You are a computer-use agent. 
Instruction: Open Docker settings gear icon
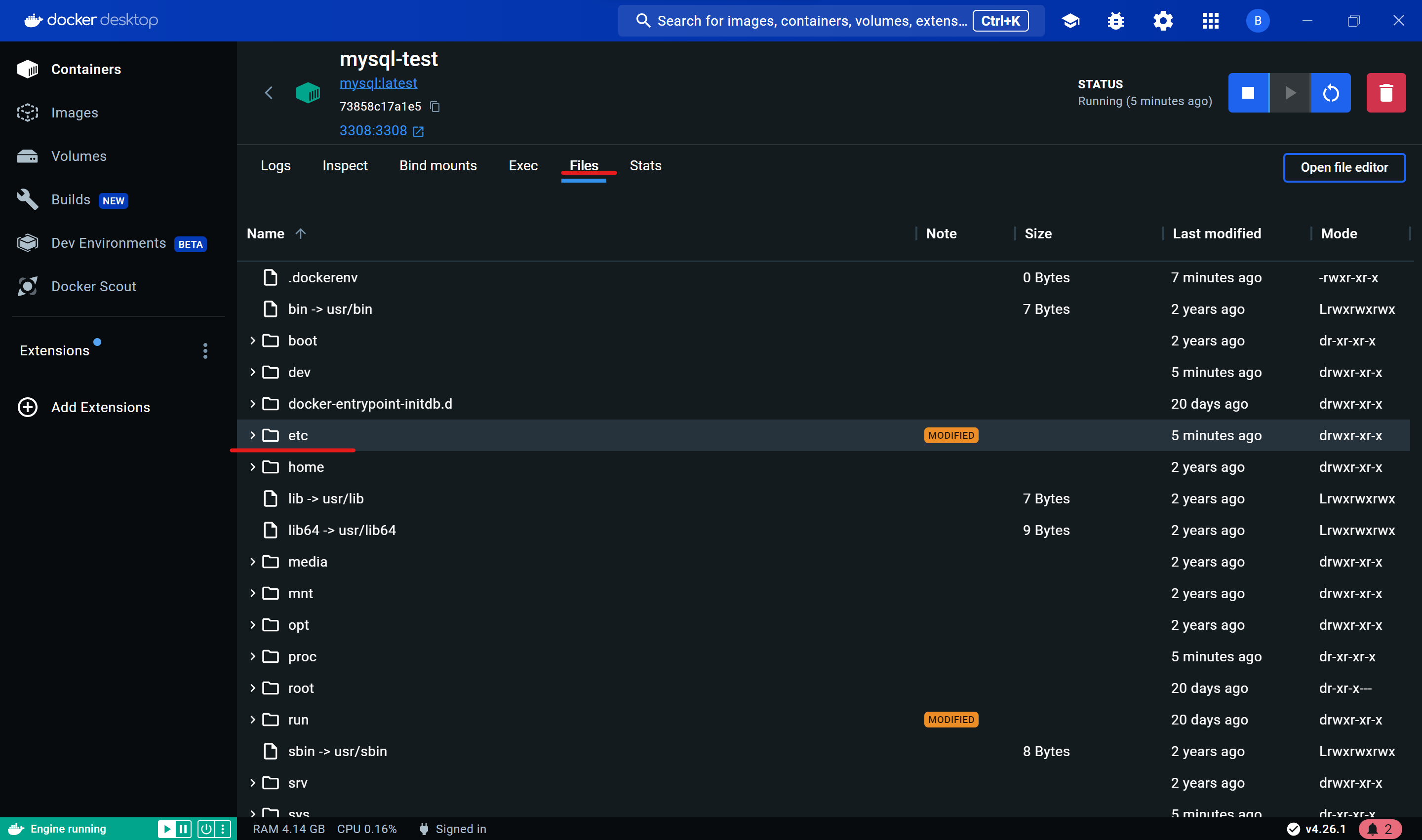[x=1163, y=21]
